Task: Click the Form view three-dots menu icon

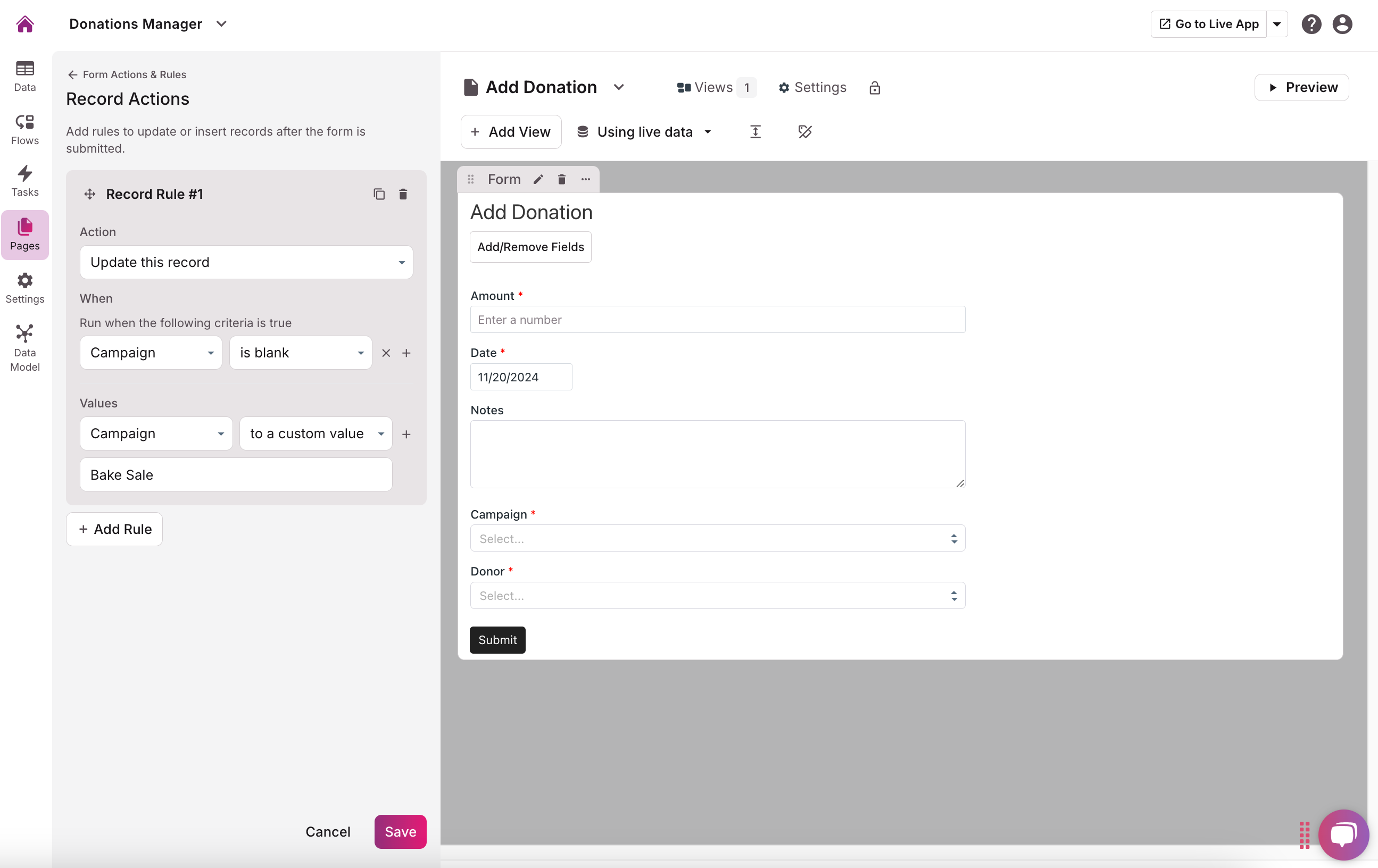Action: [x=585, y=179]
